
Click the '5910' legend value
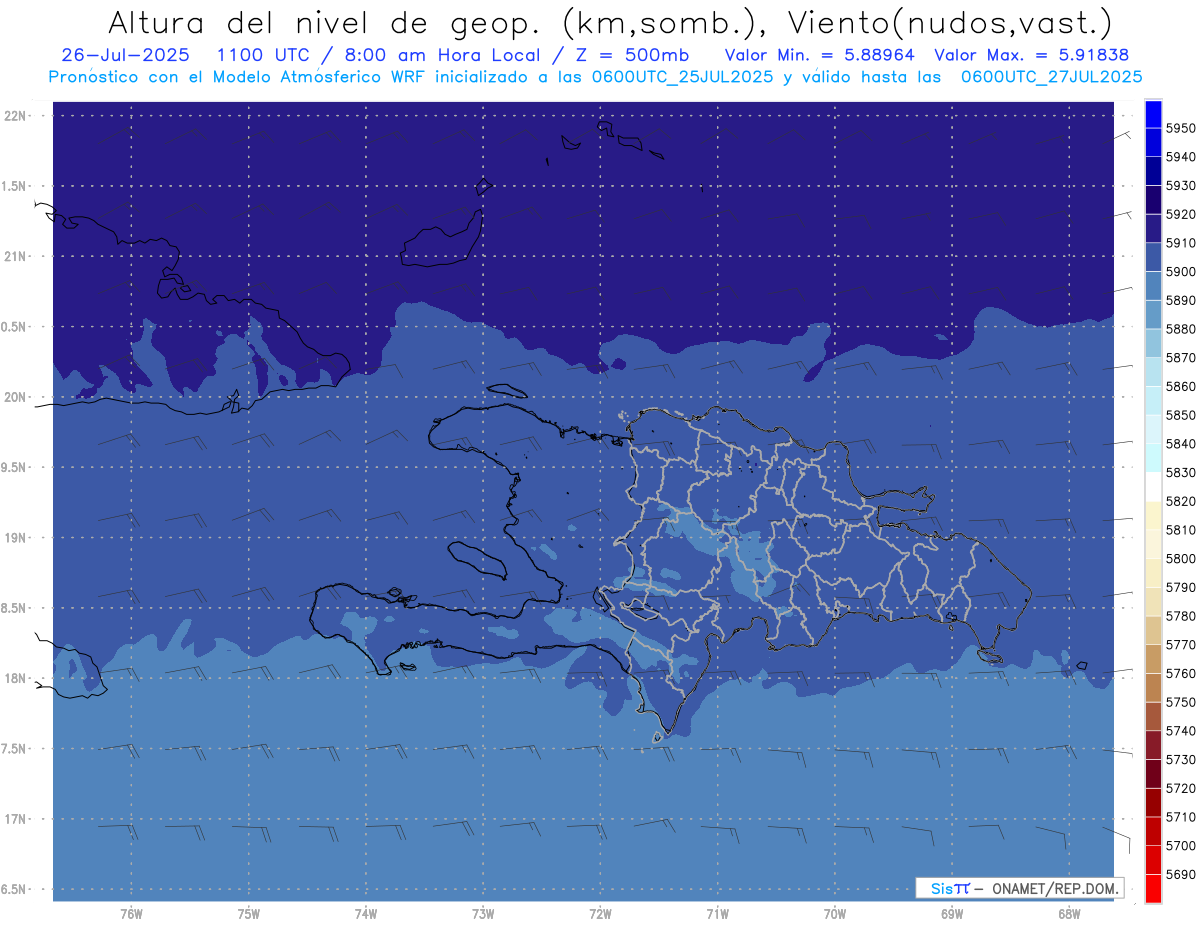[x=1181, y=243]
